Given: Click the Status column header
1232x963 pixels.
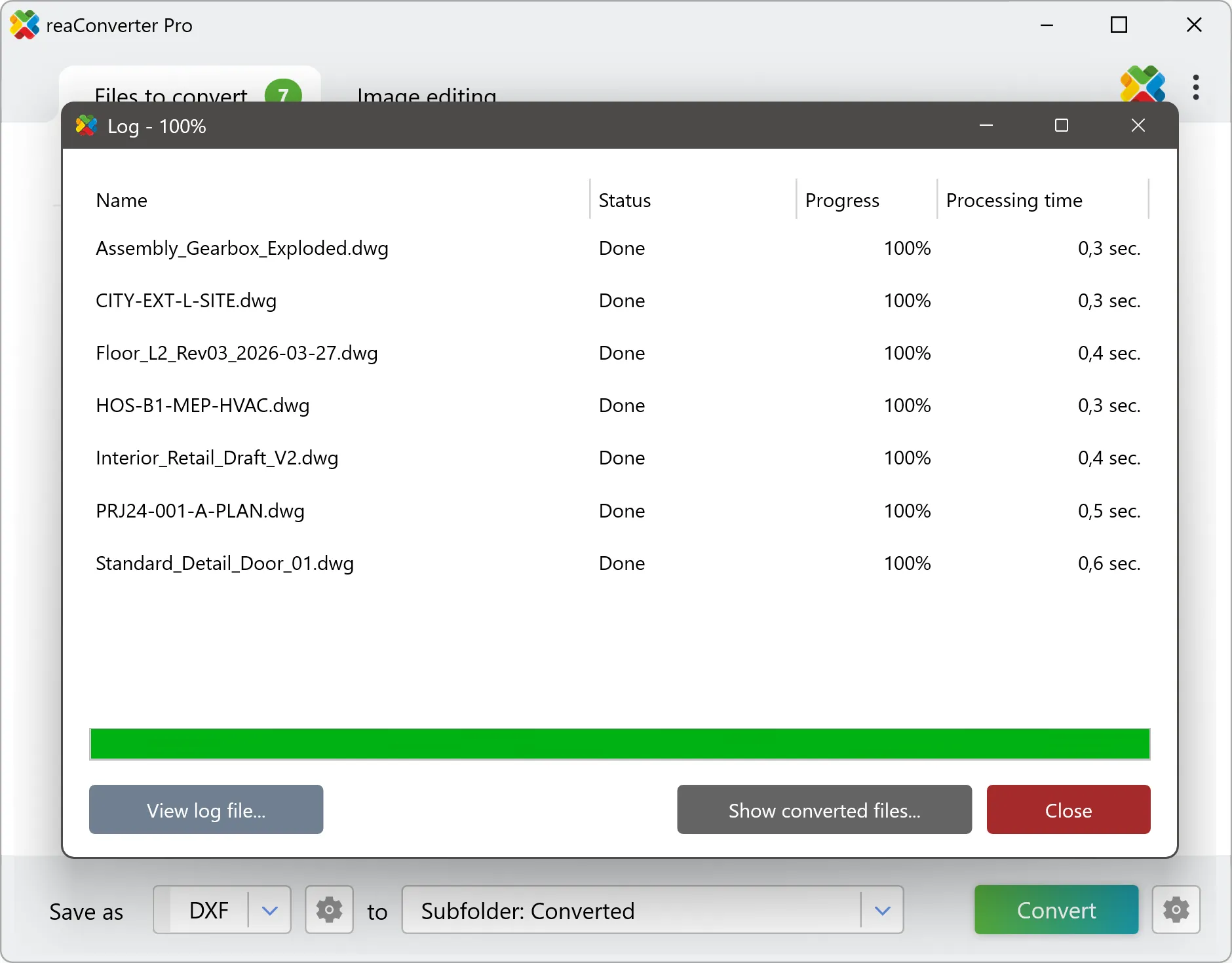Looking at the screenshot, I should point(625,200).
